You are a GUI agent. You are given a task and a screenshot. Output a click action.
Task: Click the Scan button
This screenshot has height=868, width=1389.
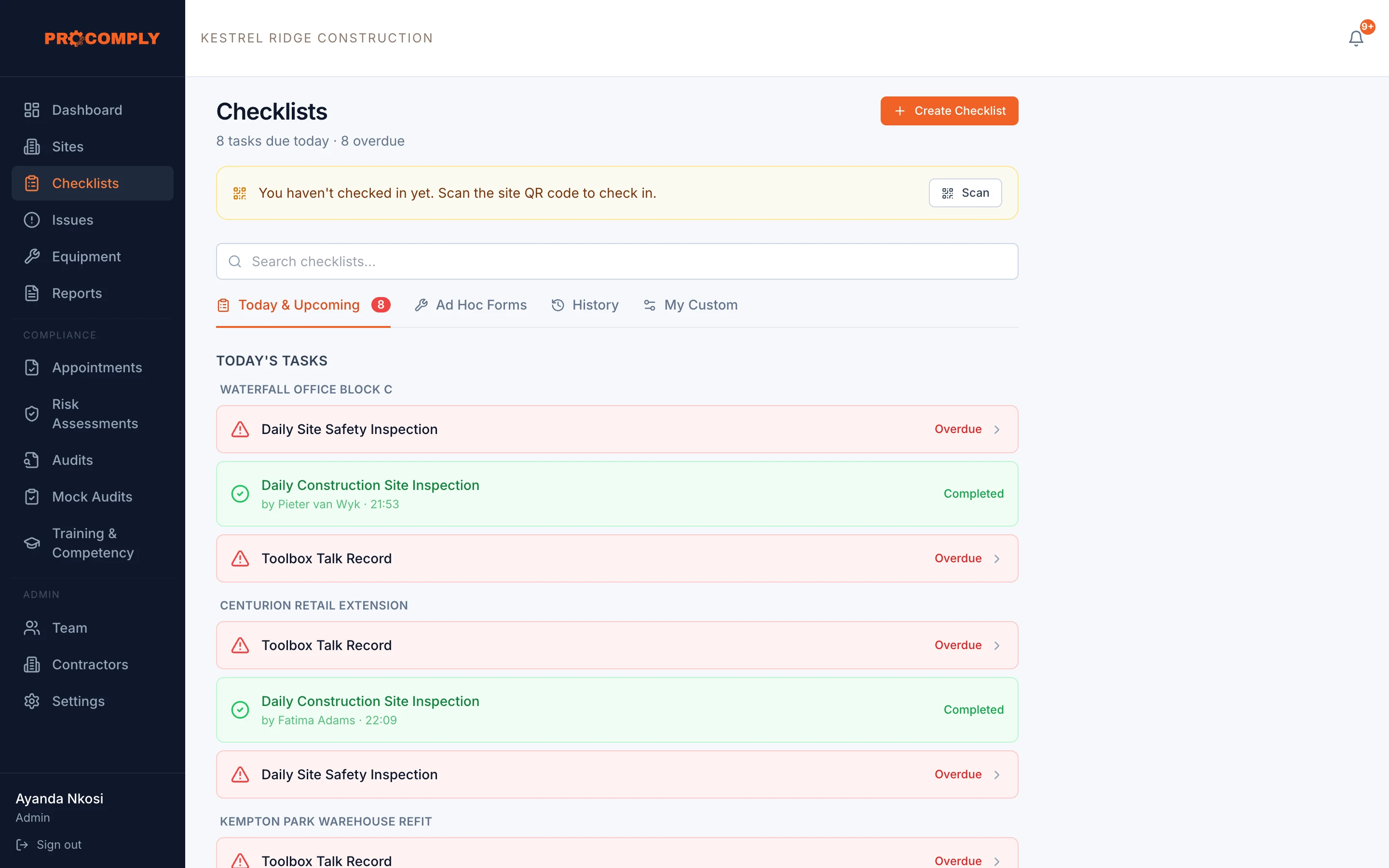click(966, 193)
